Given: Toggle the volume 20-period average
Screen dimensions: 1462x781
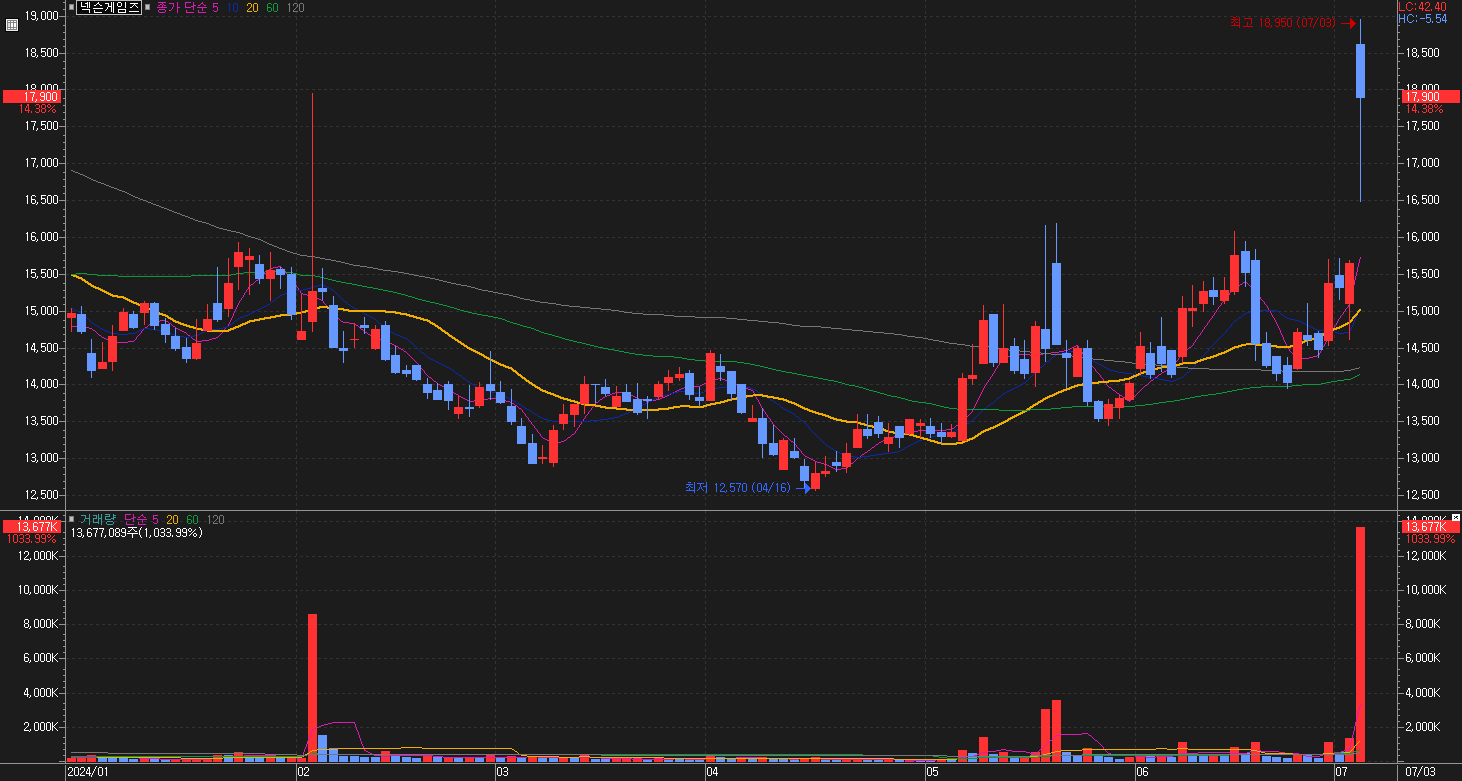Looking at the screenshot, I should (172, 519).
